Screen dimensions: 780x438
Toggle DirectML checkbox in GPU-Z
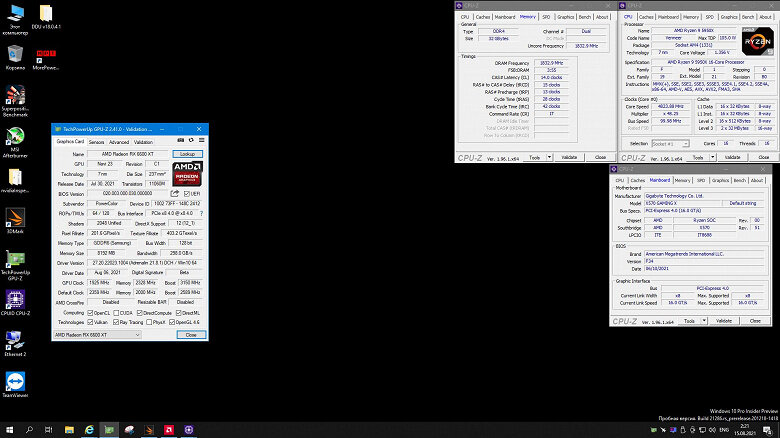coord(178,313)
